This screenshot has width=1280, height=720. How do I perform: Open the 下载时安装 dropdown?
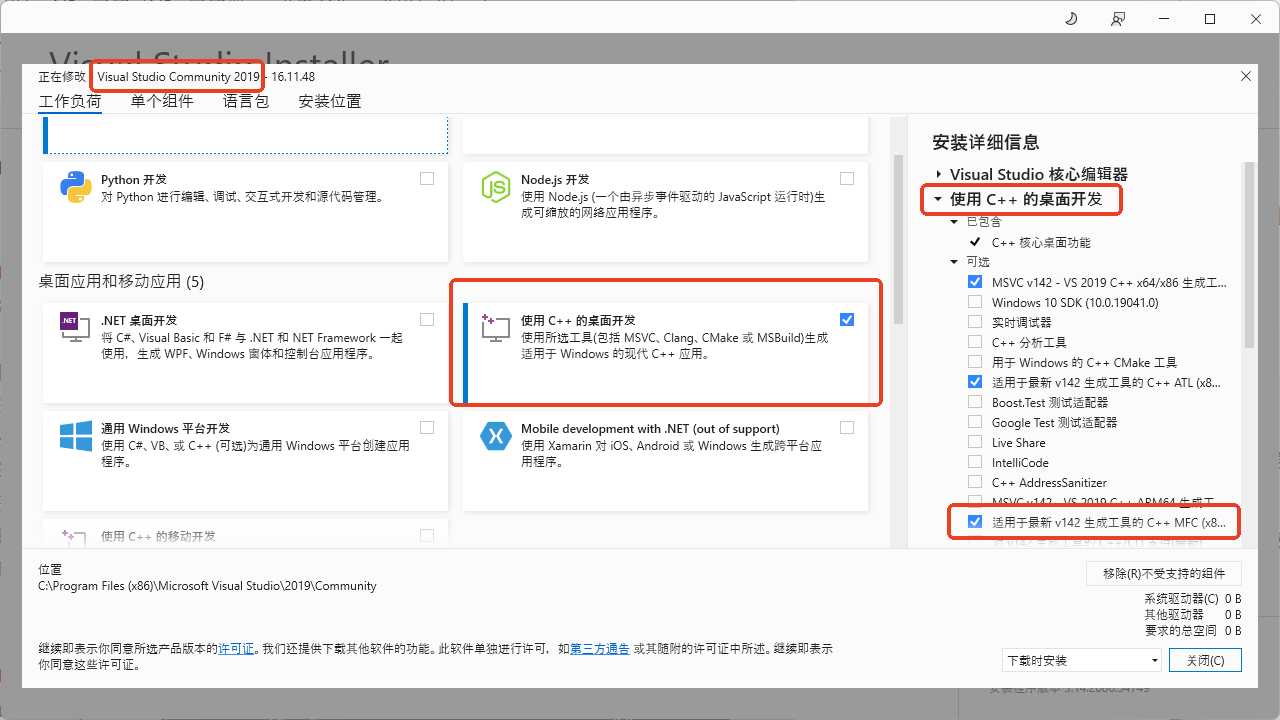coord(1082,660)
